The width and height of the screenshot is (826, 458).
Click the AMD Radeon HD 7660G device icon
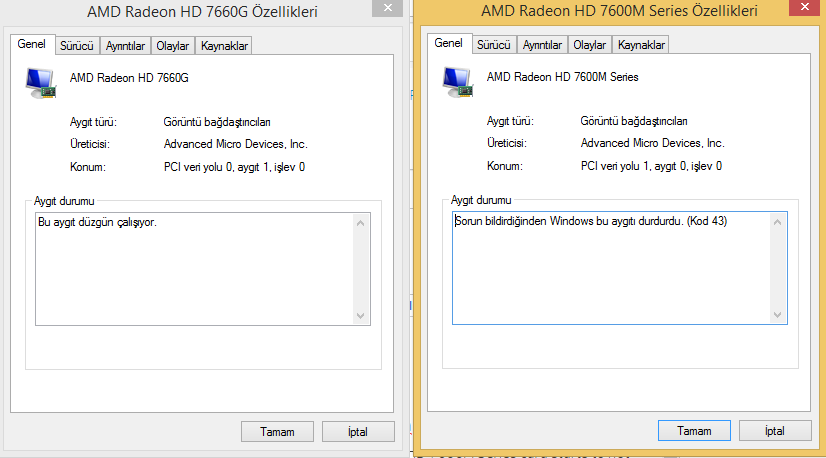[40, 83]
